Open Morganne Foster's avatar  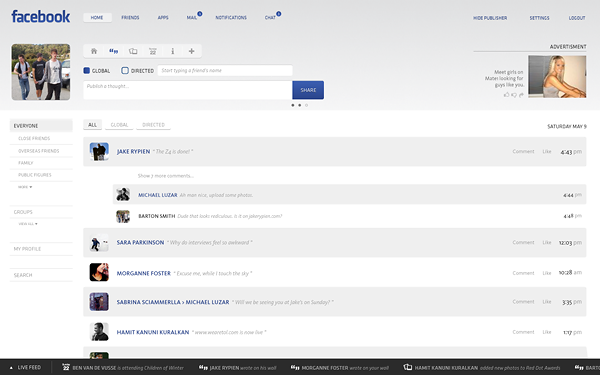99,272
